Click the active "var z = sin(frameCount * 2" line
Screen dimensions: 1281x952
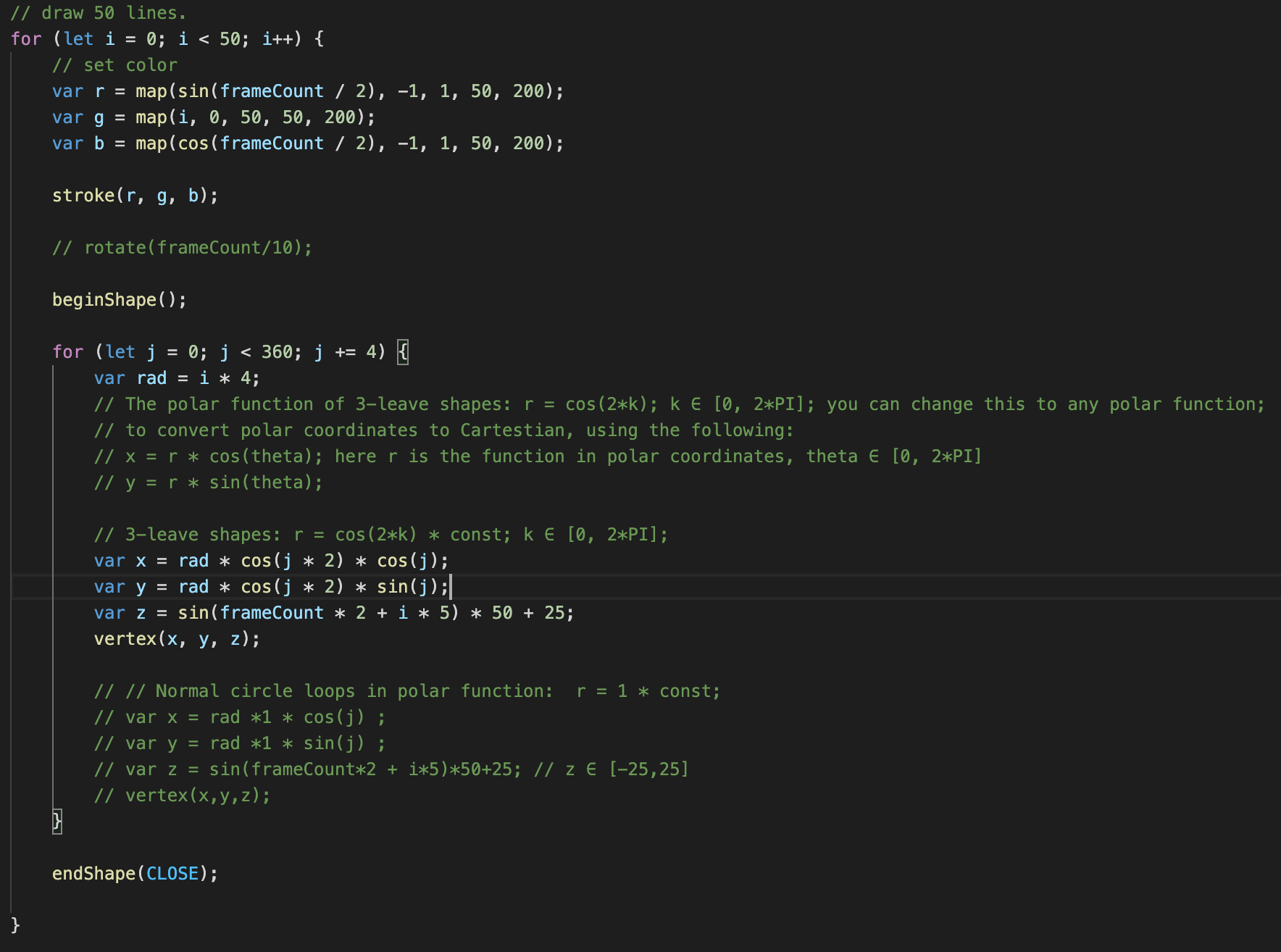(x=333, y=613)
